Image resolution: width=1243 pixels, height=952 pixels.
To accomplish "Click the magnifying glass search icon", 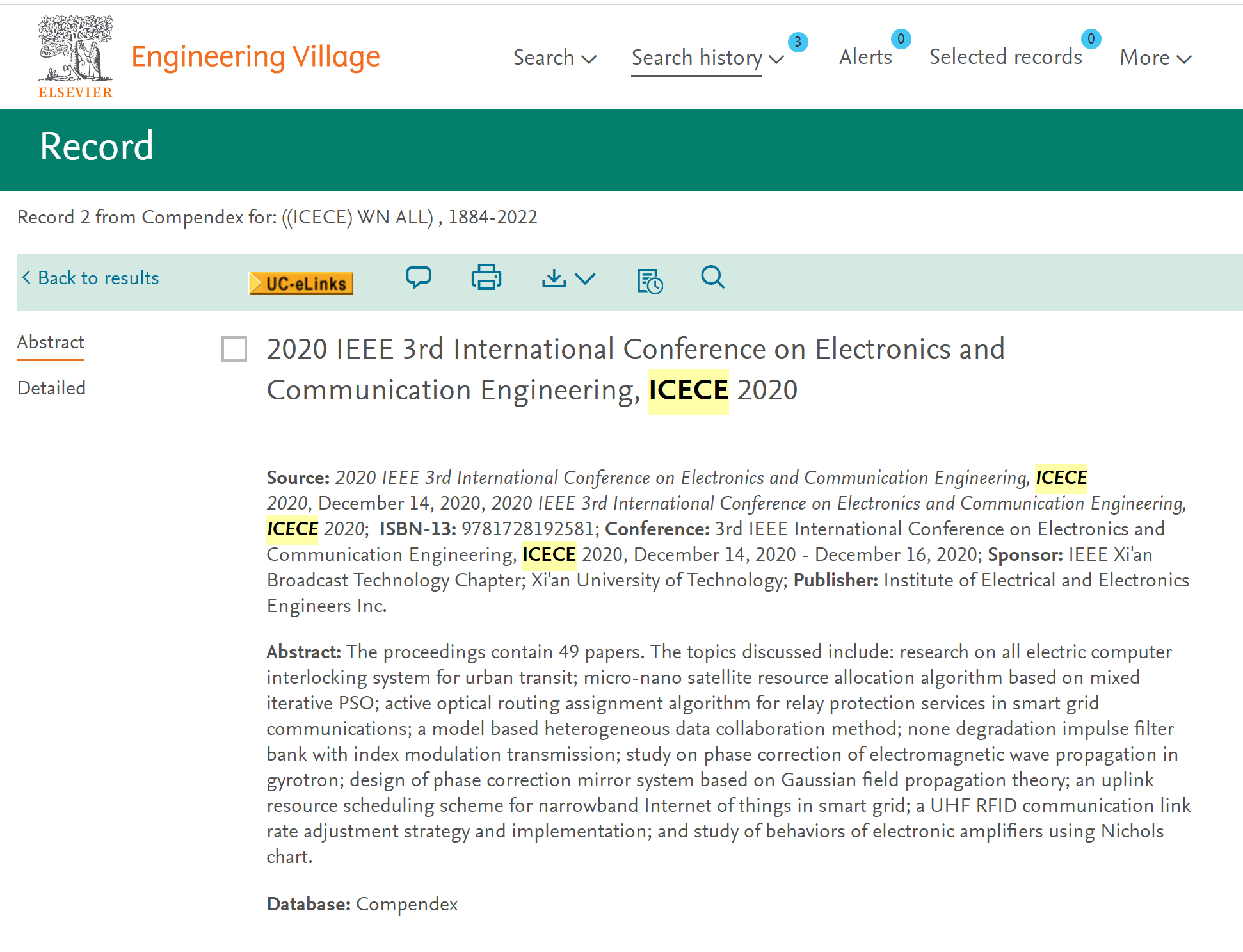I will (712, 278).
